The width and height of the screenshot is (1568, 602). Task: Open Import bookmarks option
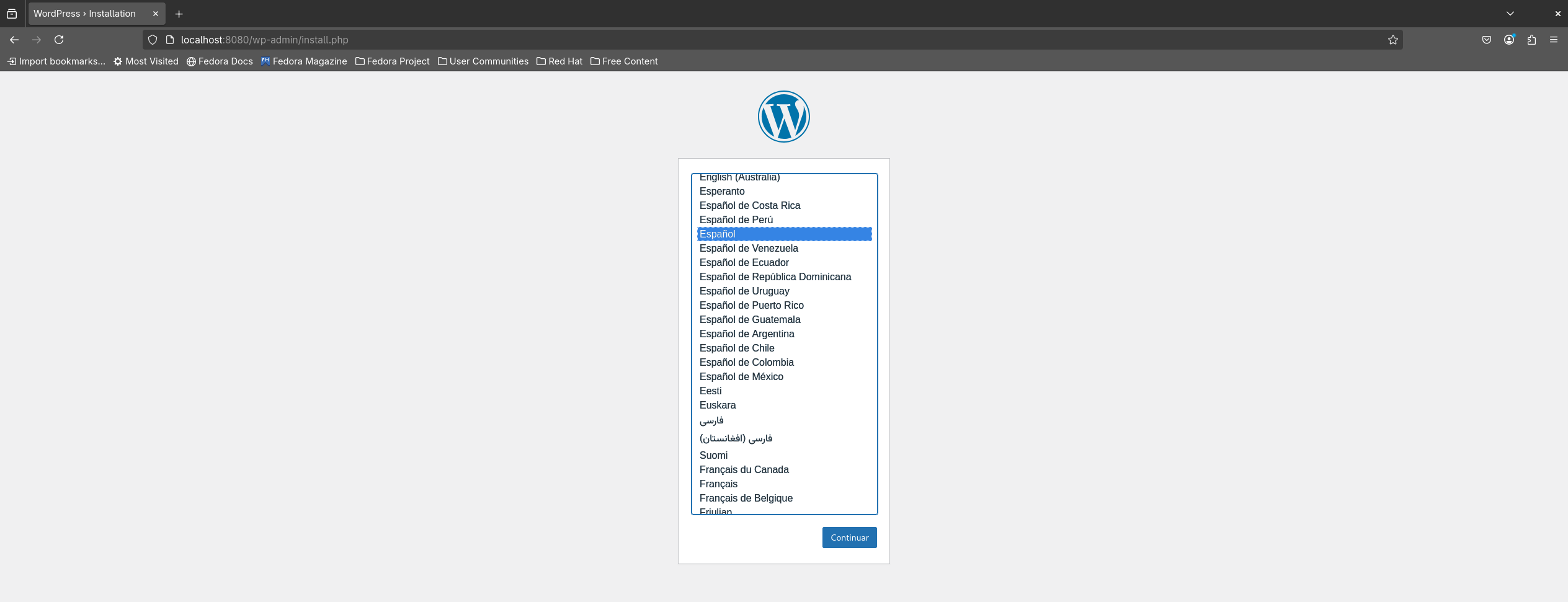tap(56, 61)
